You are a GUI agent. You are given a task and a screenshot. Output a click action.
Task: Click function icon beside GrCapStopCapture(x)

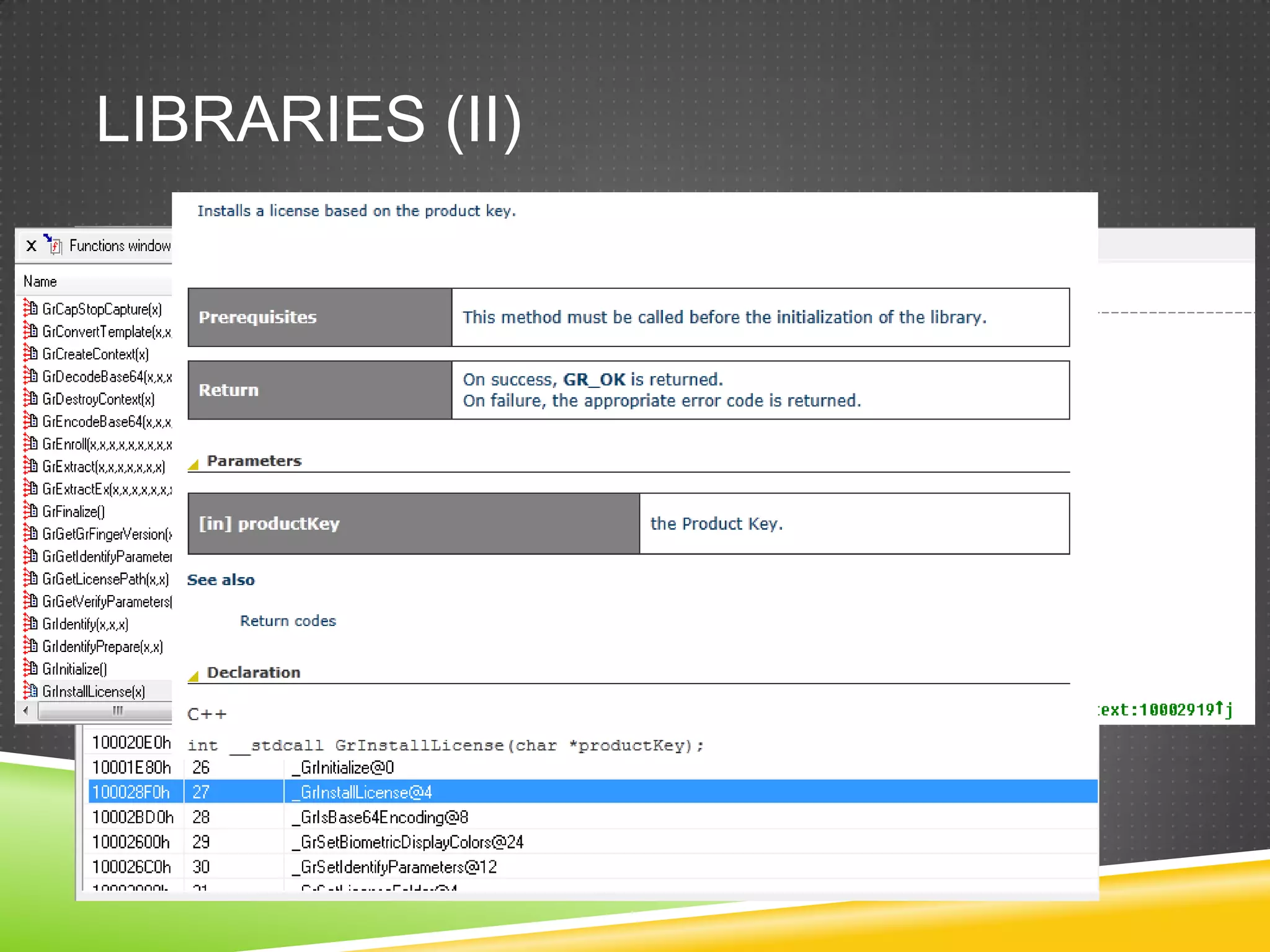tap(31, 308)
